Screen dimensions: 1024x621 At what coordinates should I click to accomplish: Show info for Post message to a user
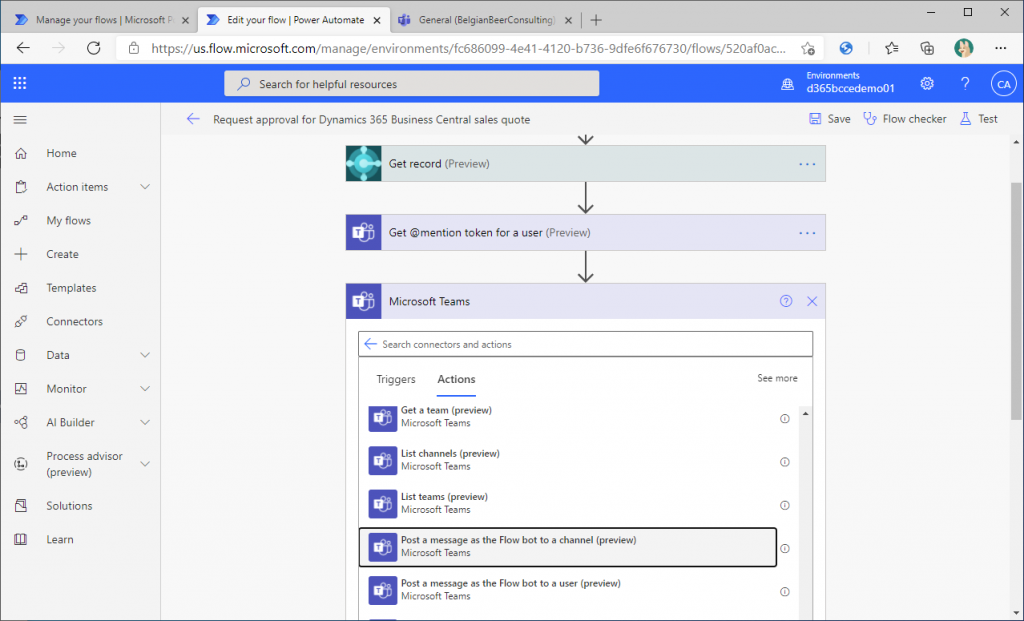pos(785,592)
